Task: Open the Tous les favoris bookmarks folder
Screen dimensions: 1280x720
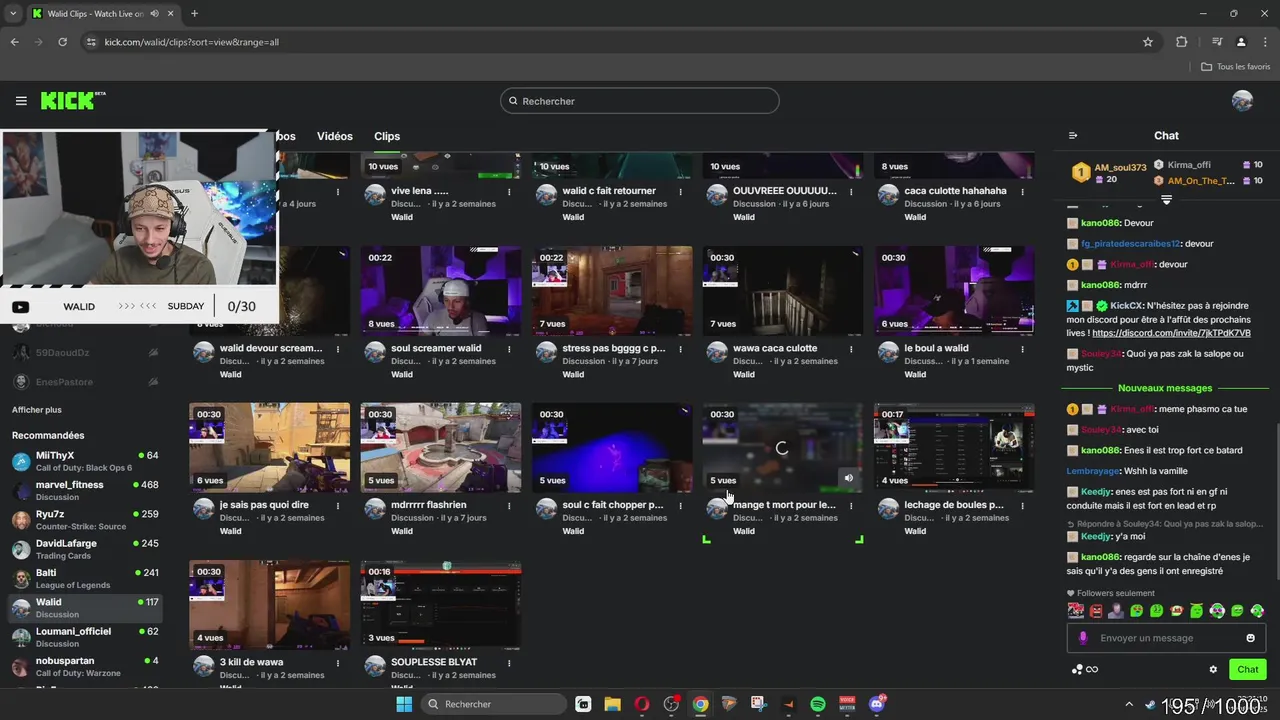Action: click(1236, 67)
